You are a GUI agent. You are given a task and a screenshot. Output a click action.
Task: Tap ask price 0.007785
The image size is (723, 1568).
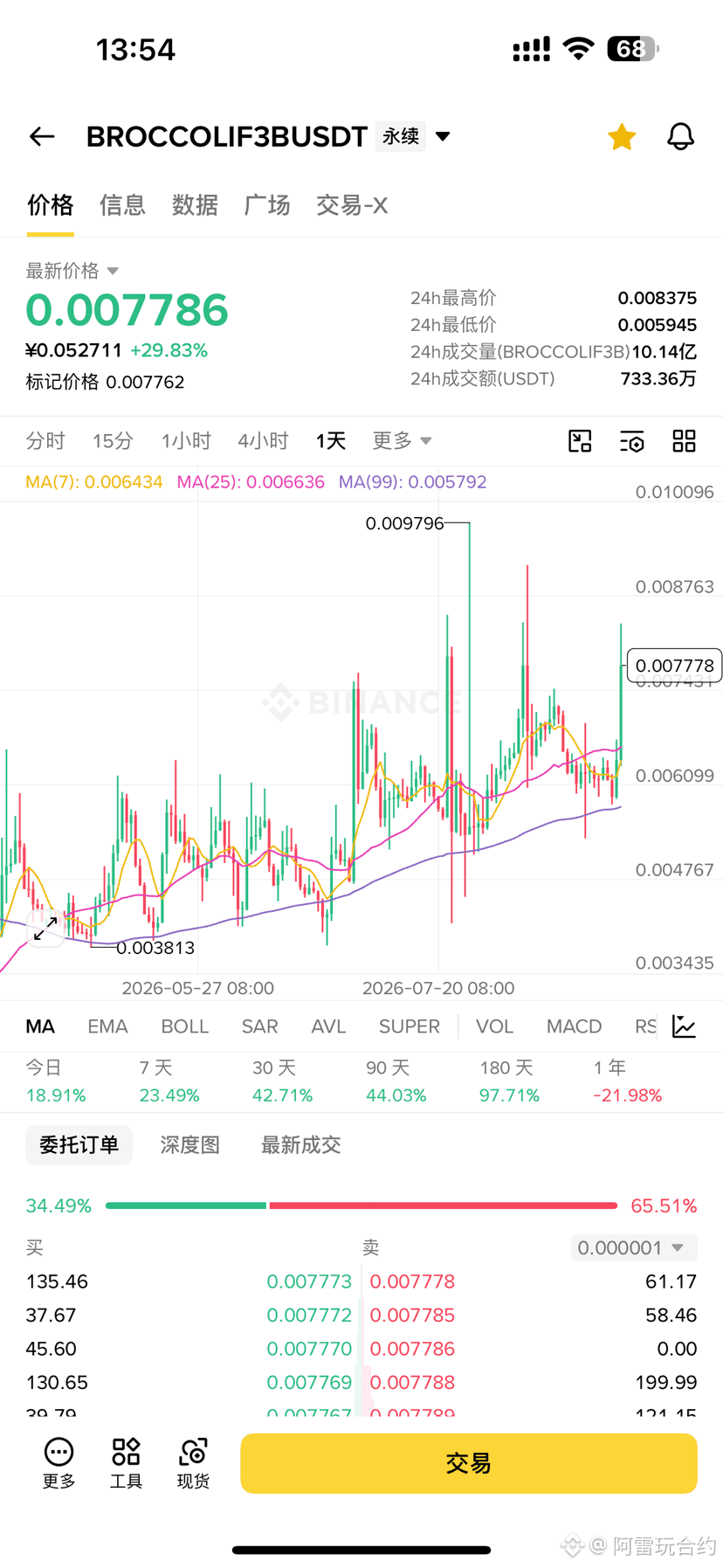[x=412, y=1315]
